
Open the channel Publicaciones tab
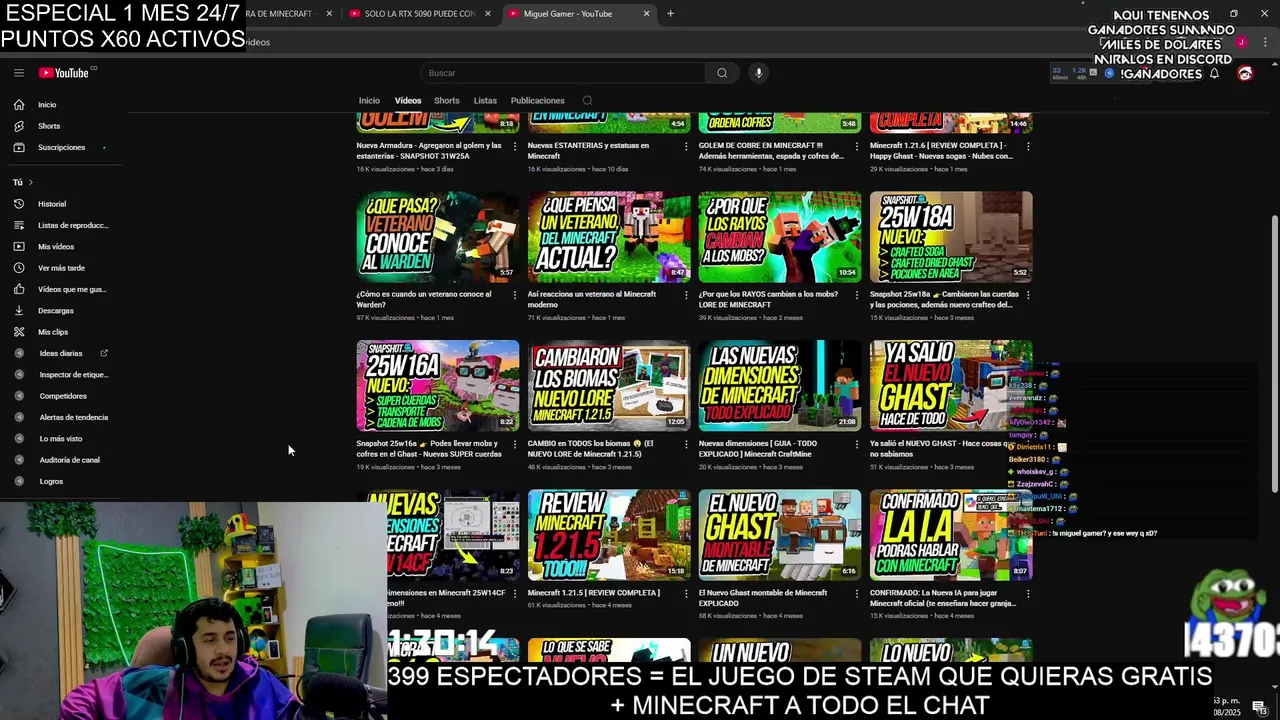click(x=538, y=100)
